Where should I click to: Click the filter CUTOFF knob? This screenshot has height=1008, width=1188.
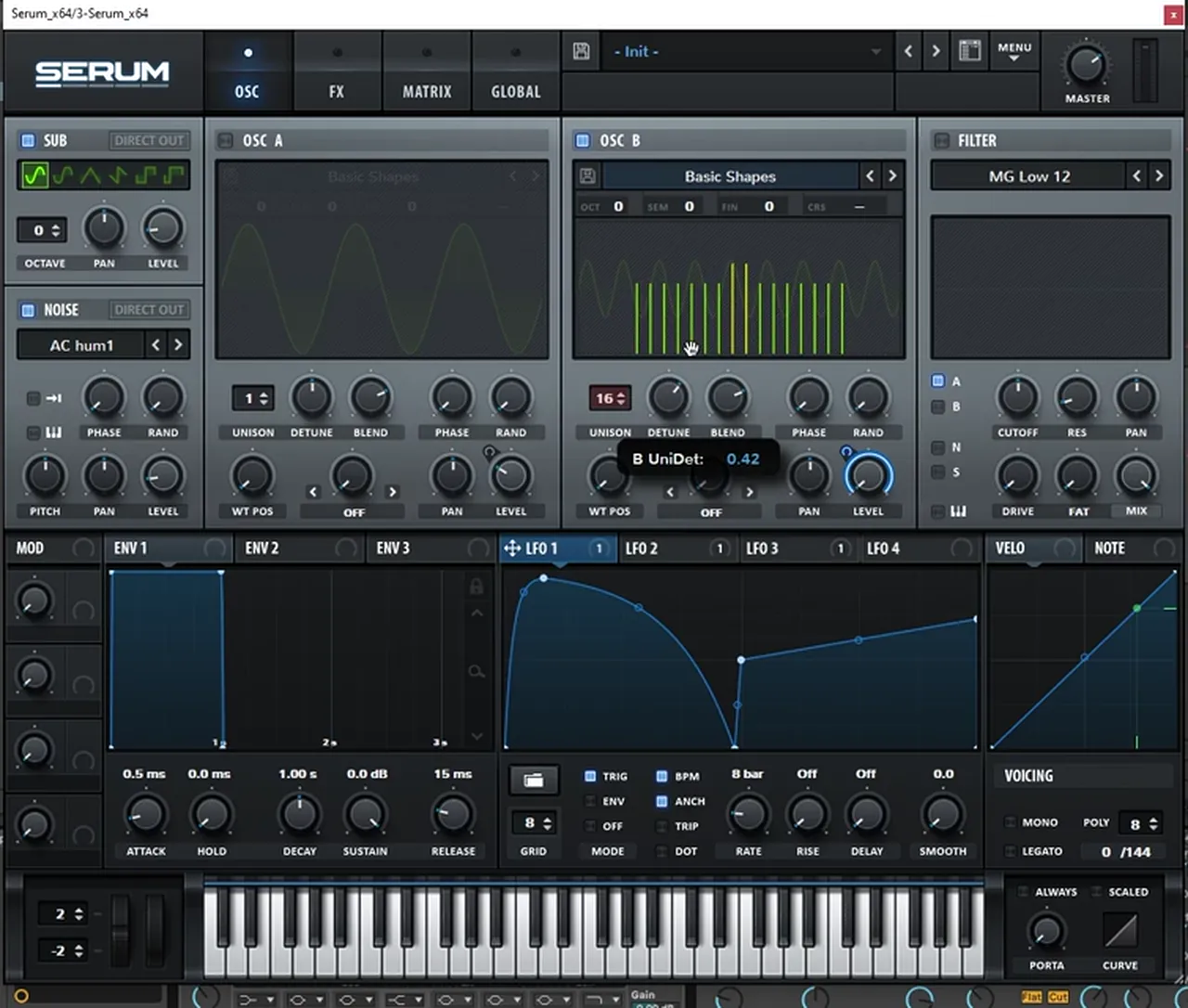(x=1018, y=397)
